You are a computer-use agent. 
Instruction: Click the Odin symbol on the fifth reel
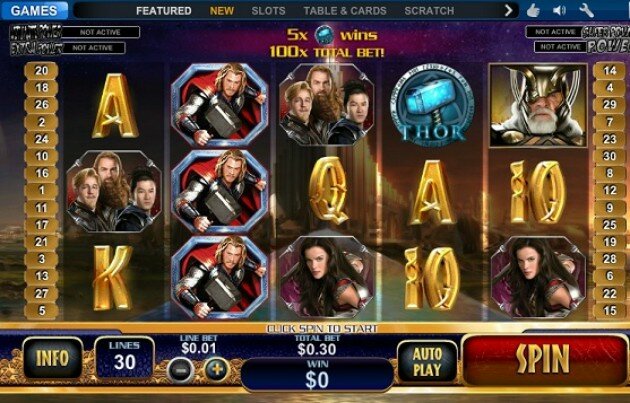(x=538, y=105)
